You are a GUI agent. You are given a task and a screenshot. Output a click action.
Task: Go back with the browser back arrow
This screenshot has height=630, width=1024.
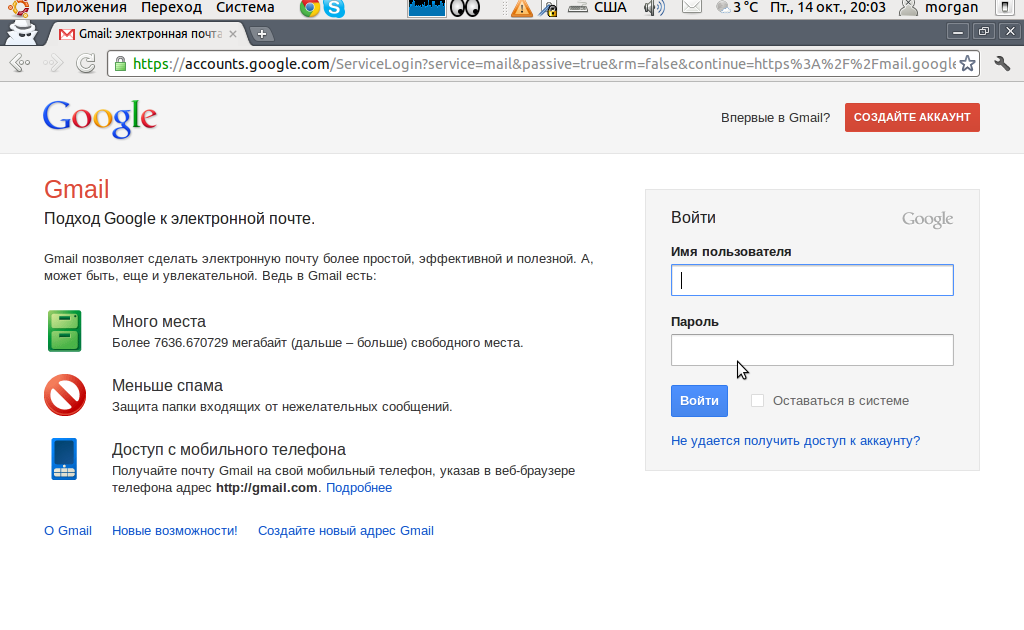point(20,63)
